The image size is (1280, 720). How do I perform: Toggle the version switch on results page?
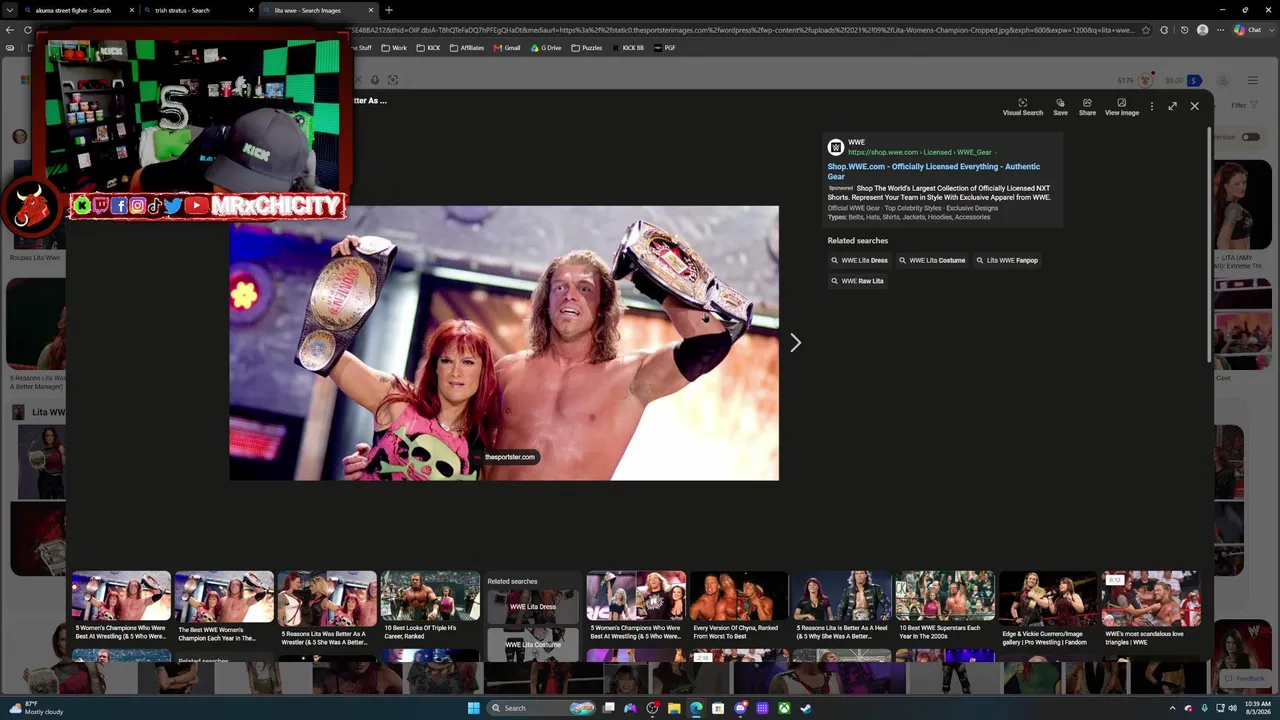tap(1250, 137)
